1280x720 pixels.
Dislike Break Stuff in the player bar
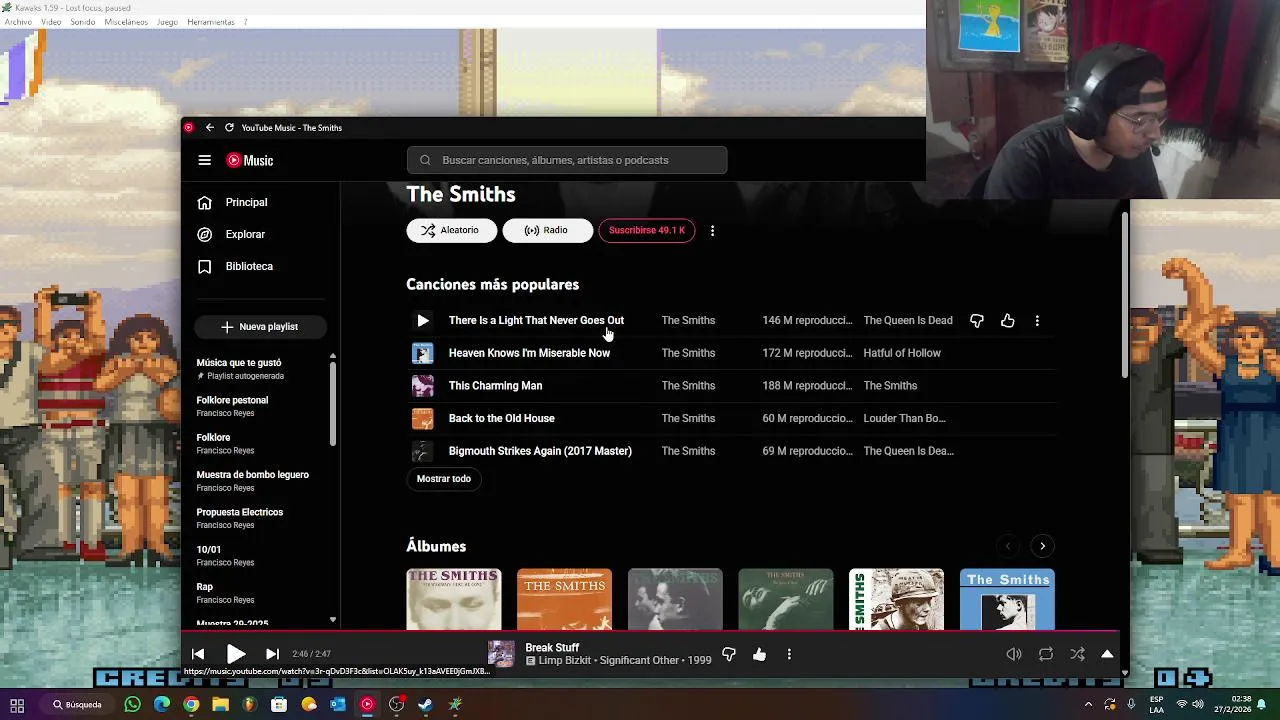point(729,654)
